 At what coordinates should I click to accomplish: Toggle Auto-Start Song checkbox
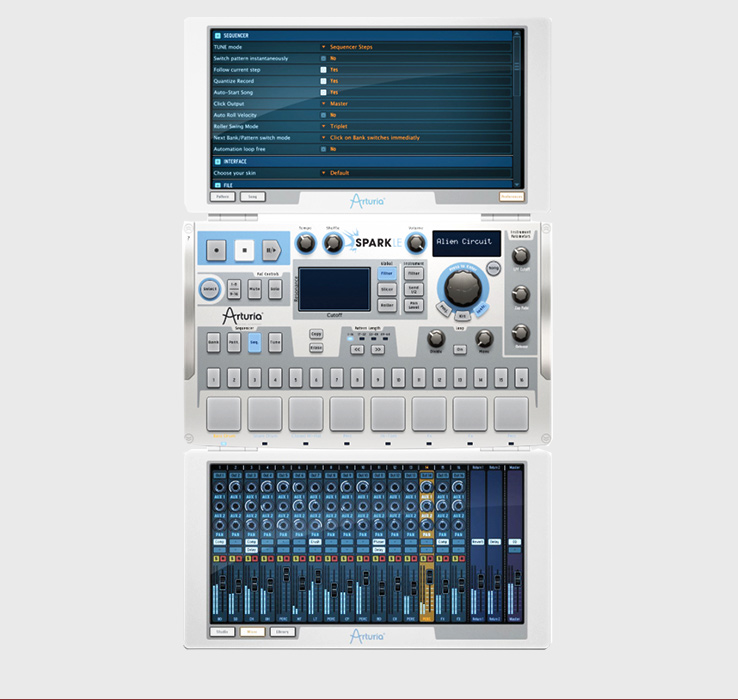323,92
